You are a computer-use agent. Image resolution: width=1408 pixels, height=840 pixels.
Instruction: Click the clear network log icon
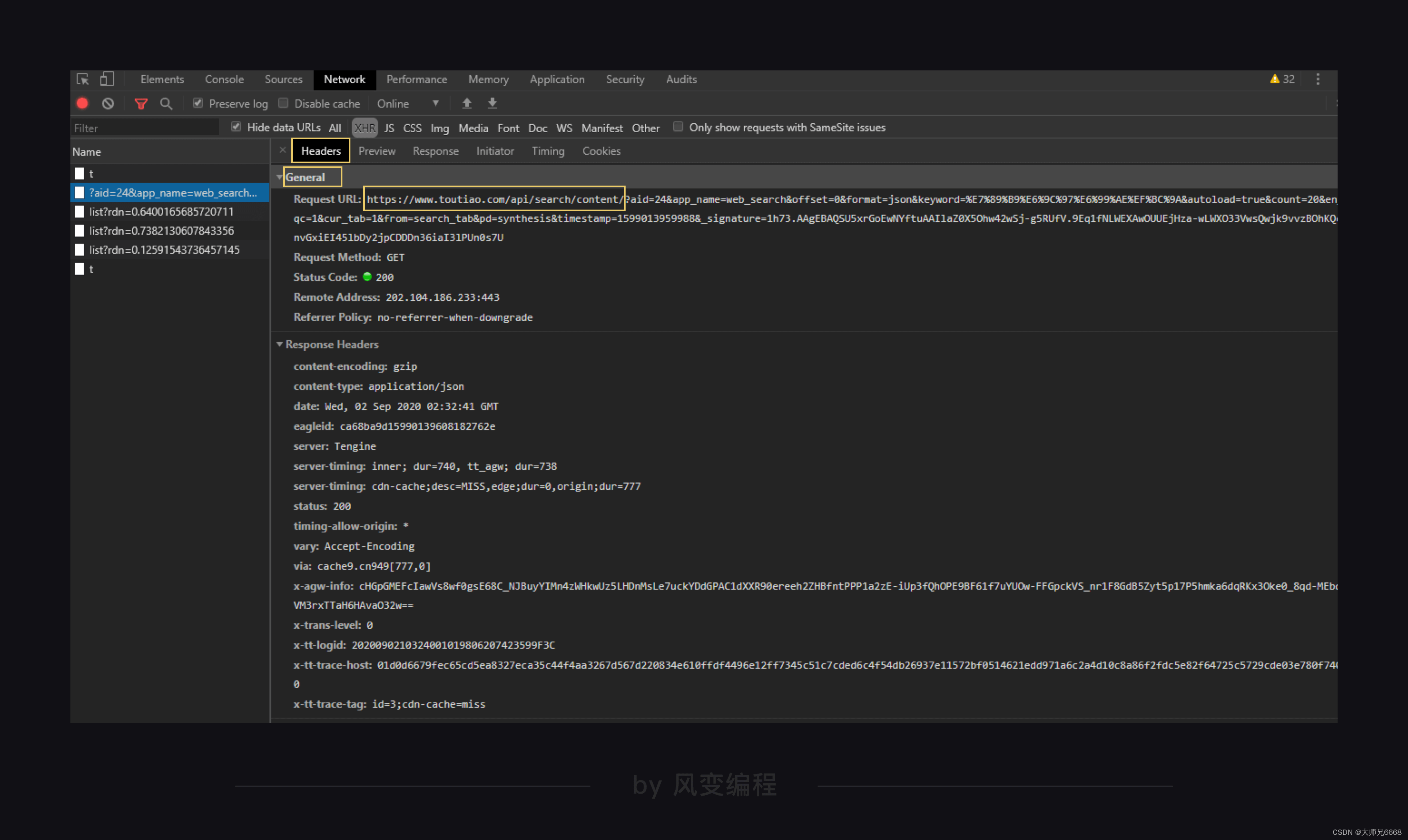coord(107,103)
